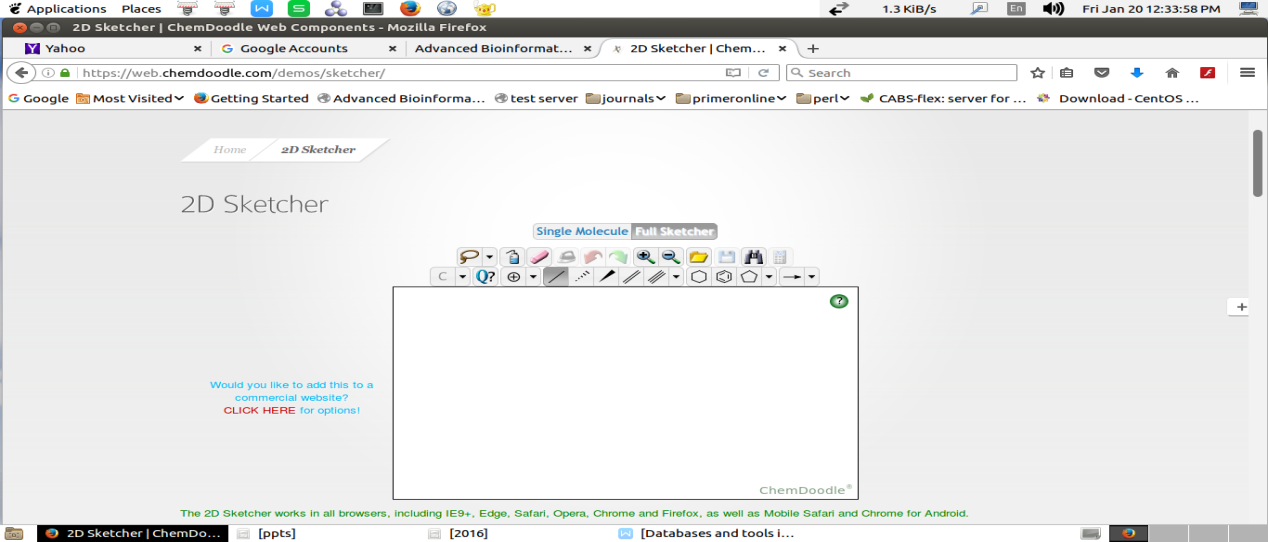Open the Lasso tool options dropdown
This screenshot has width=1268, height=542.
[x=490, y=257]
